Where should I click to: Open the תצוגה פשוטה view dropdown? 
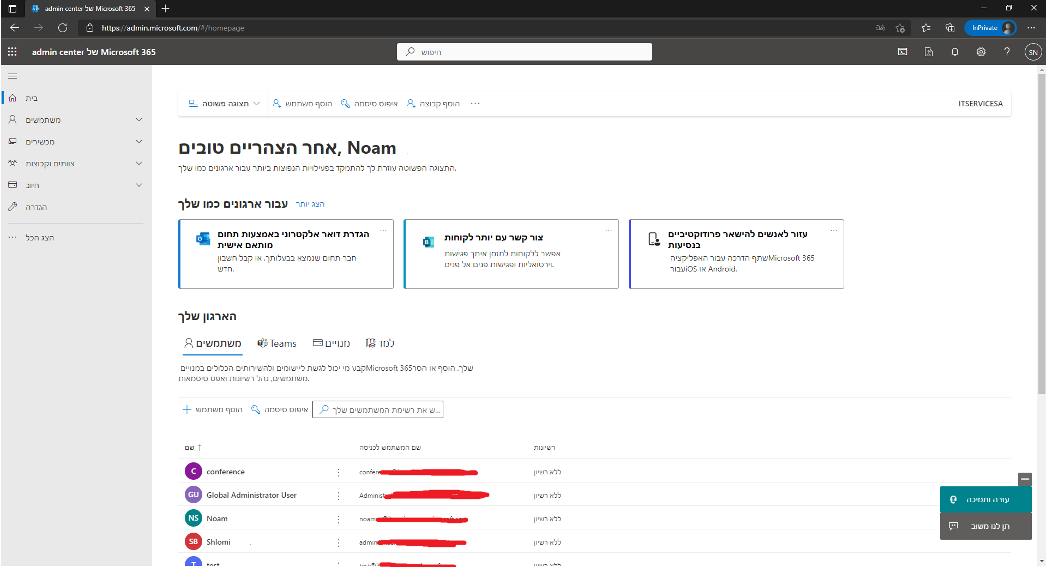pyautogui.click(x=223, y=103)
